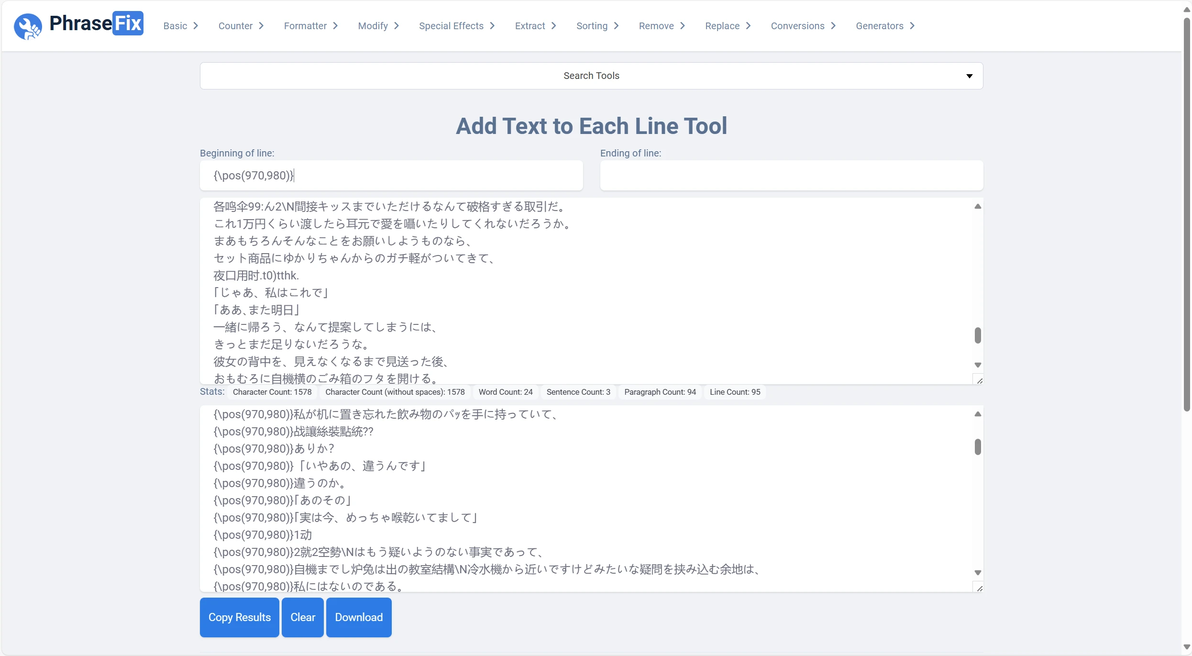Viewport: 1192px width, 656px height.
Task: Click the chevron next to Generators
Action: (911, 26)
